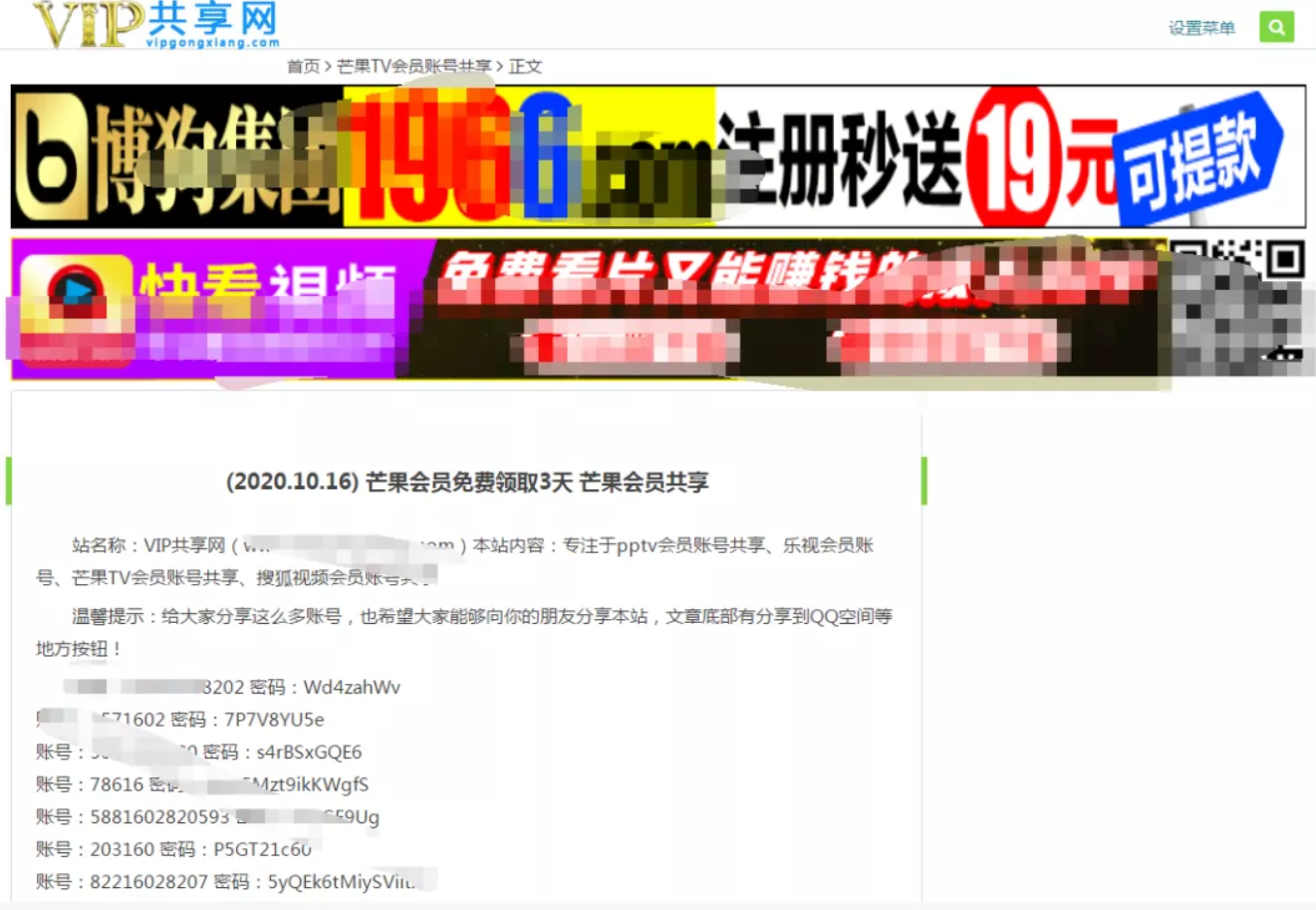Click the row 账号：78616

(x=202, y=784)
